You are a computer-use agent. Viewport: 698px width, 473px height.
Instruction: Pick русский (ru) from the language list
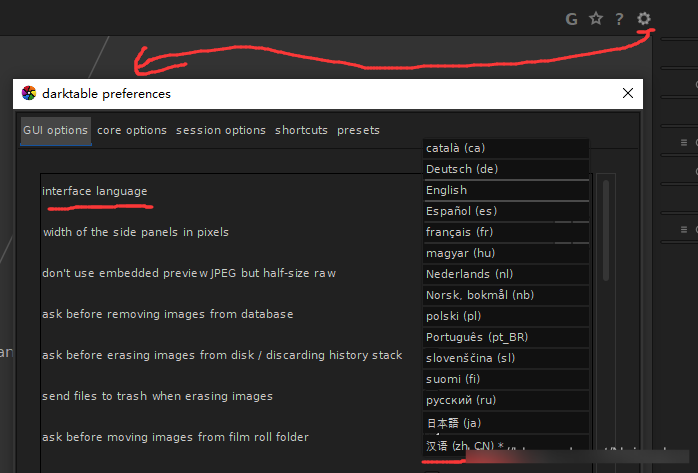pos(506,400)
